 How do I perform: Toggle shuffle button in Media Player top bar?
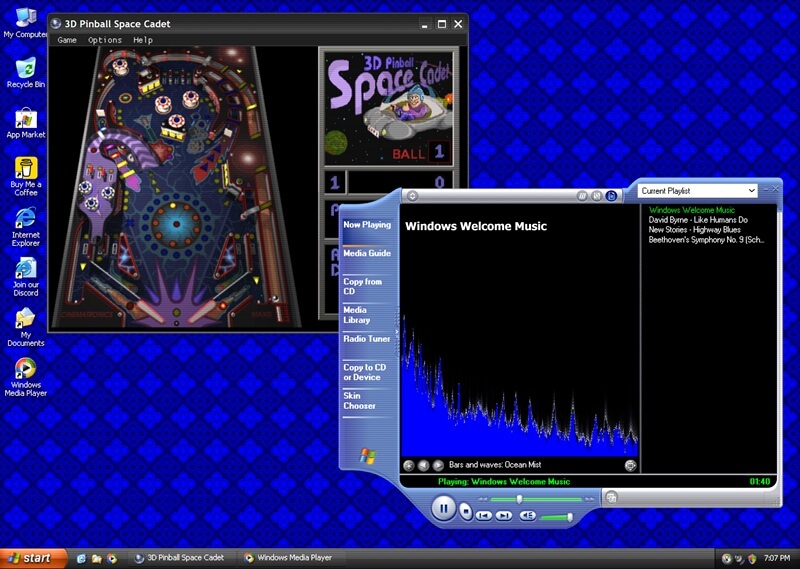tap(596, 196)
